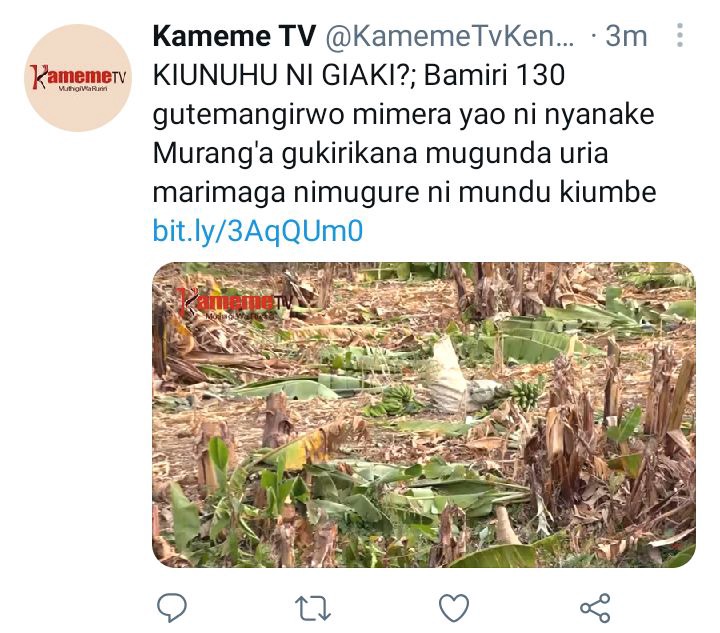The height and width of the screenshot is (633, 720).
Task: Open the share icon options
Action: [596, 608]
